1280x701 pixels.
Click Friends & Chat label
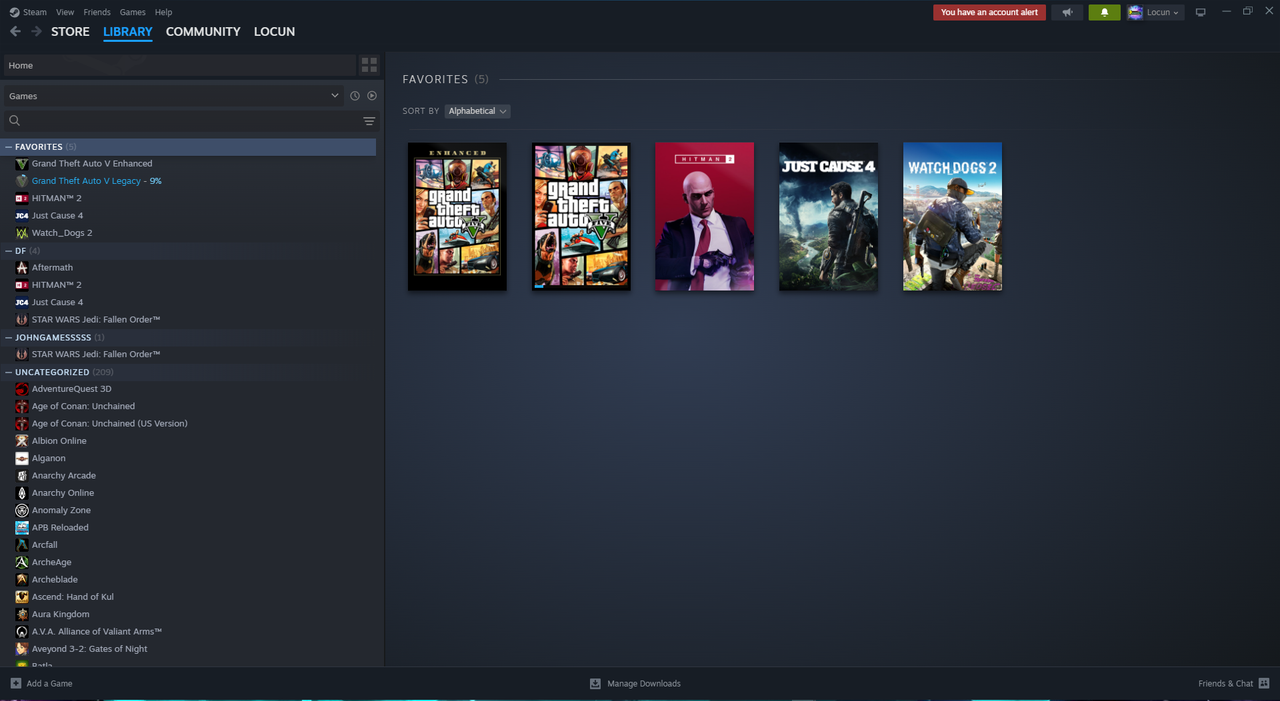pyautogui.click(x=1225, y=684)
